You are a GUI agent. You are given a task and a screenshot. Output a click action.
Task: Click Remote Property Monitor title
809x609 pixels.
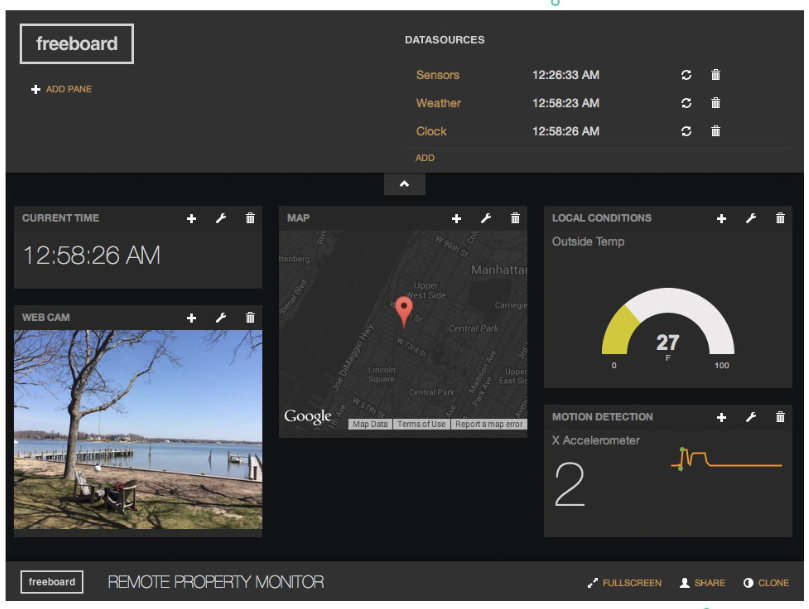click(216, 582)
